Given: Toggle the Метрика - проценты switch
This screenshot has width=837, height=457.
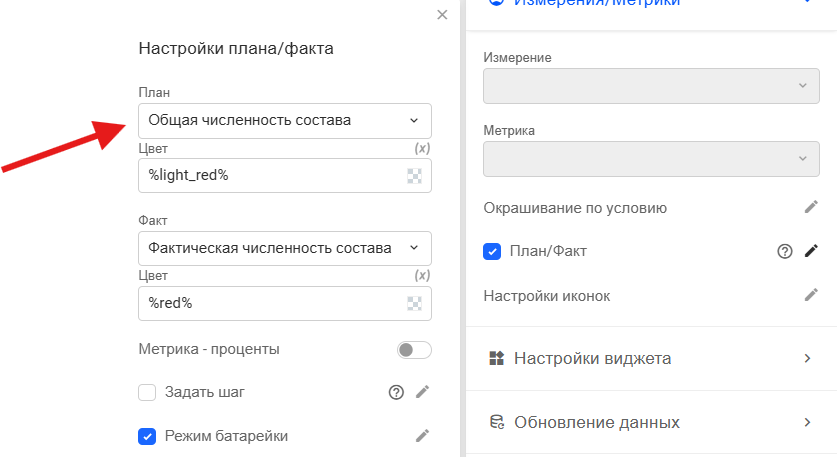Looking at the screenshot, I should click(414, 350).
